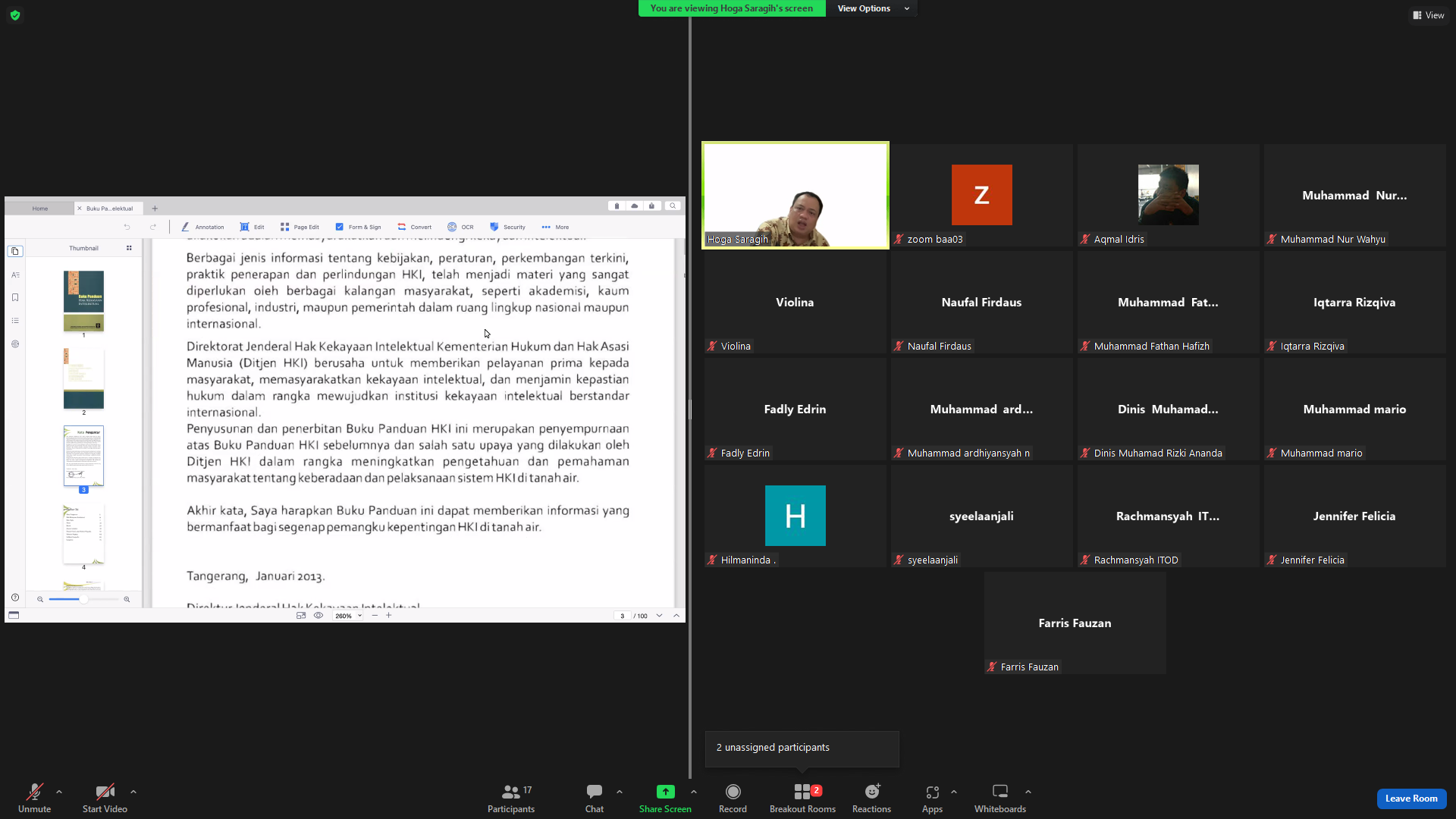Decrease document zoom with minus button
The width and height of the screenshot is (1456, 819).
(x=375, y=616)
